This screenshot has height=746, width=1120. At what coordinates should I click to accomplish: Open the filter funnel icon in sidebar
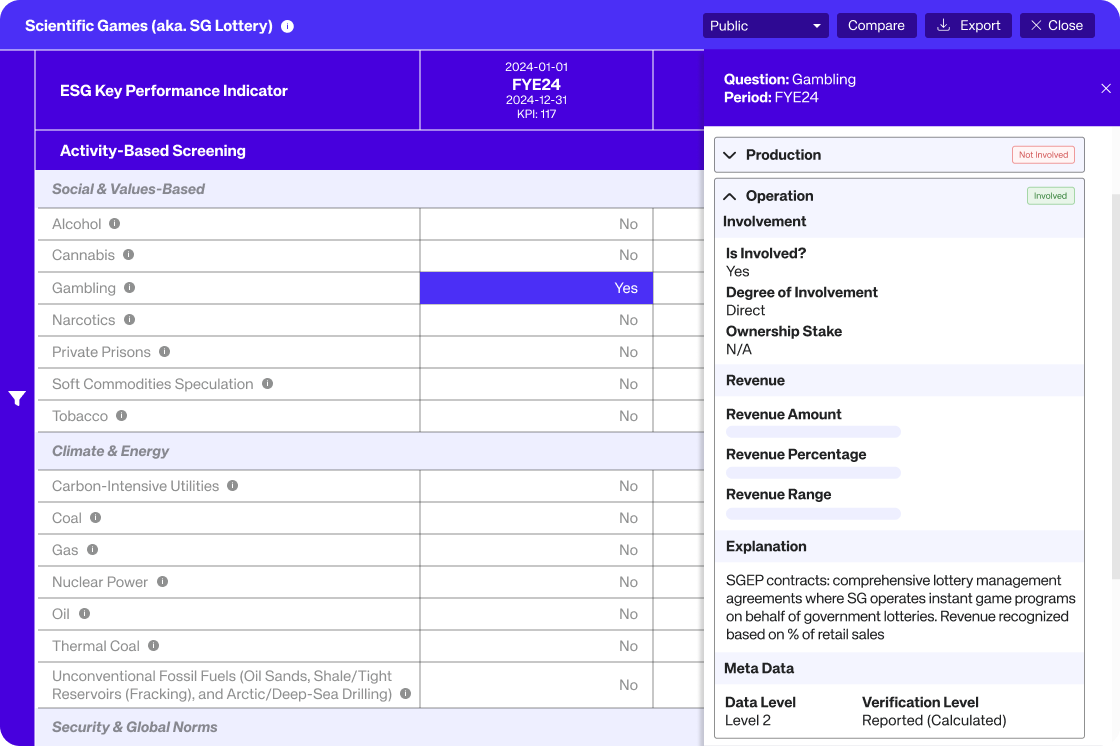[17, 399]
